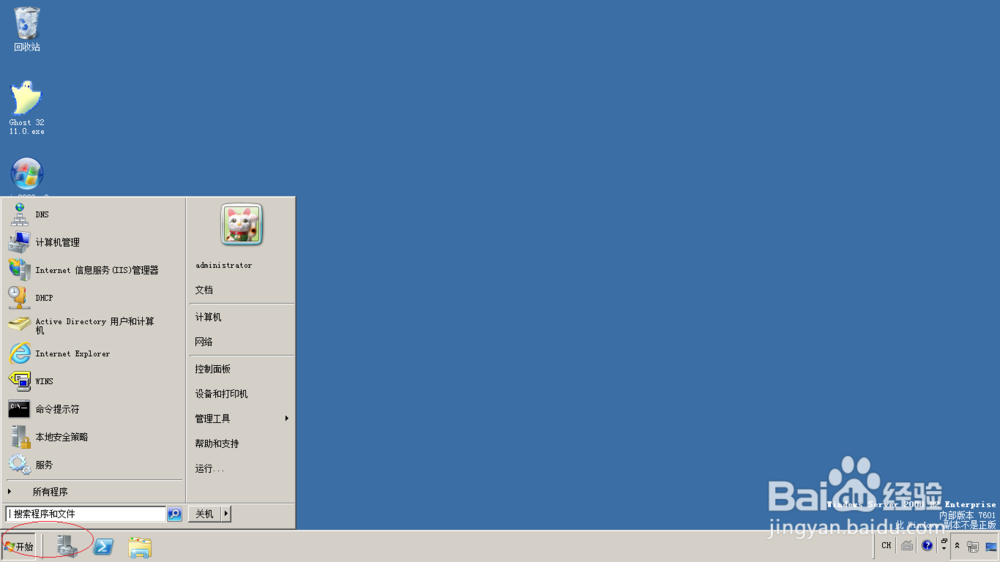
Task: Show hidden system tray icons
Action: click(x=957, y=545)
